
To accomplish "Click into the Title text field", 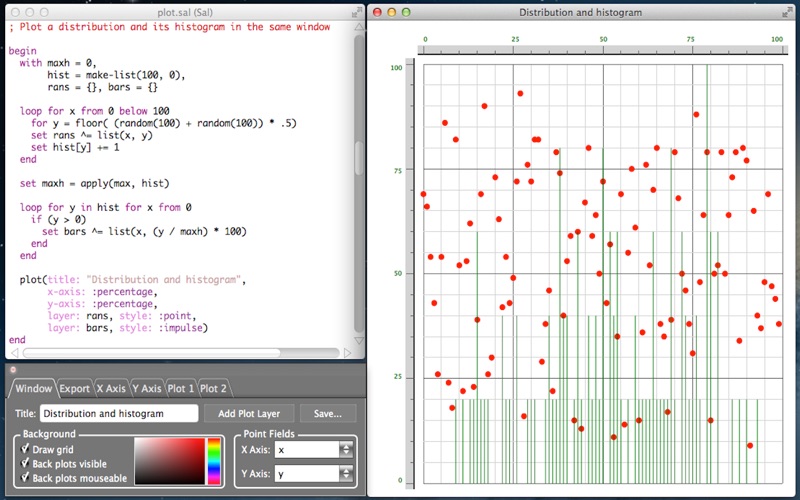I will pos(119,413).
